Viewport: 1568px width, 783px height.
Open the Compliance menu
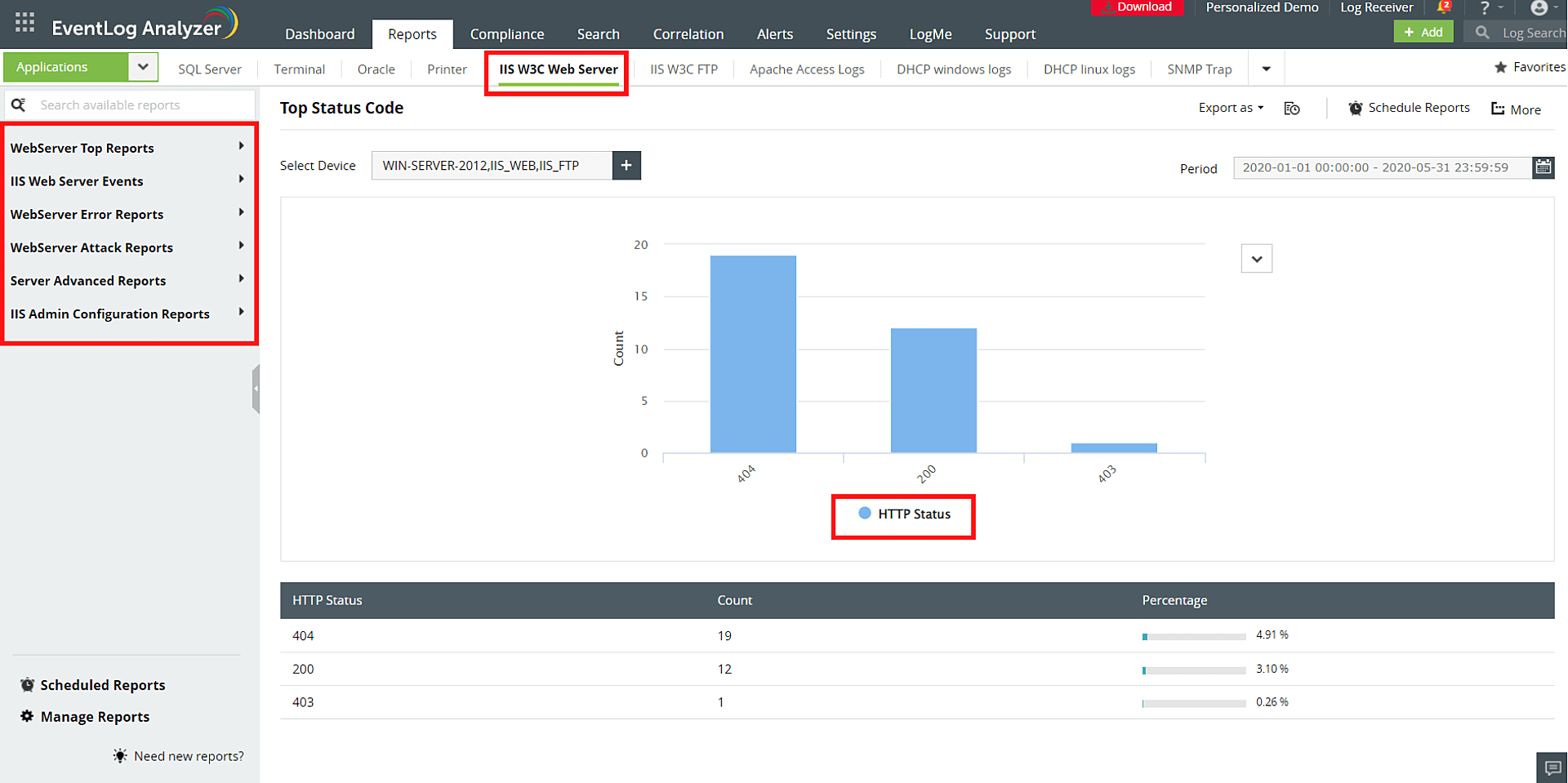[x=506, y=34]
